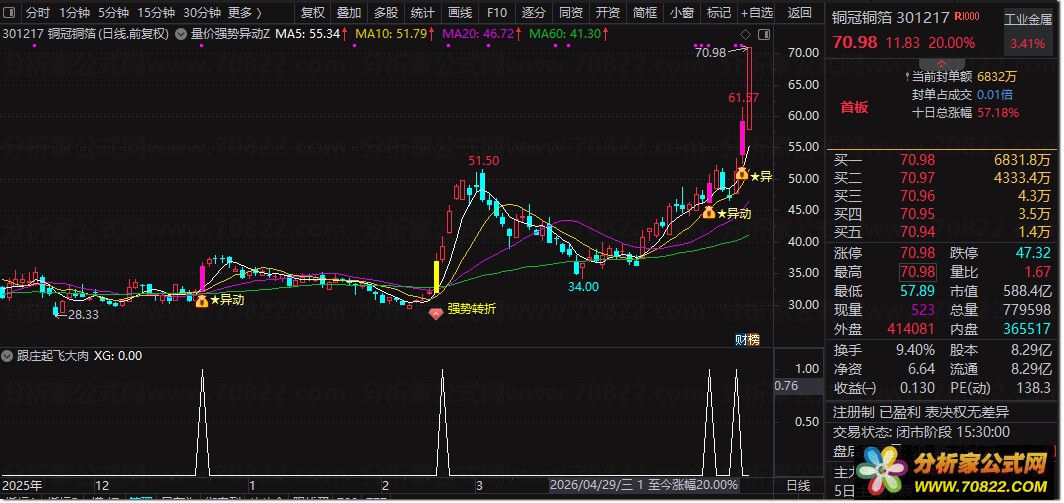Open 逐分 tick details
Viewport: 1064px width, 503px height.
pyautogui.click(x=533, y=12)
